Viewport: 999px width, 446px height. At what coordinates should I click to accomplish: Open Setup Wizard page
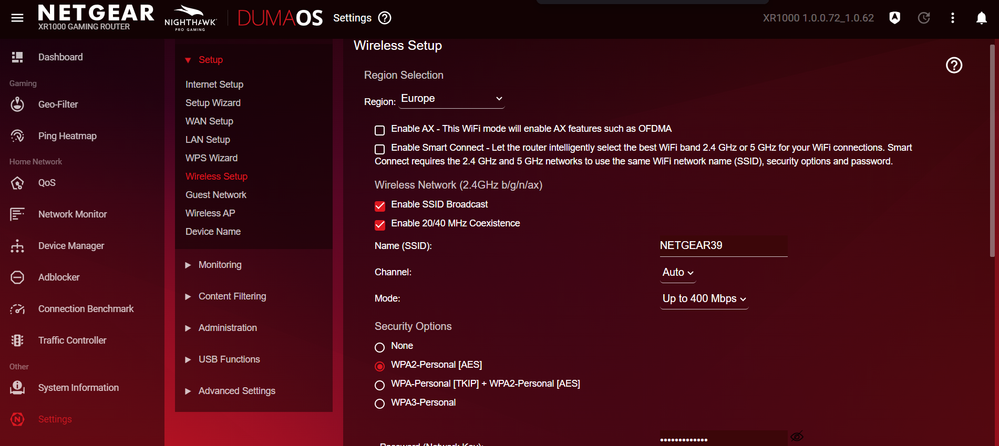click(x=213, y=103)
